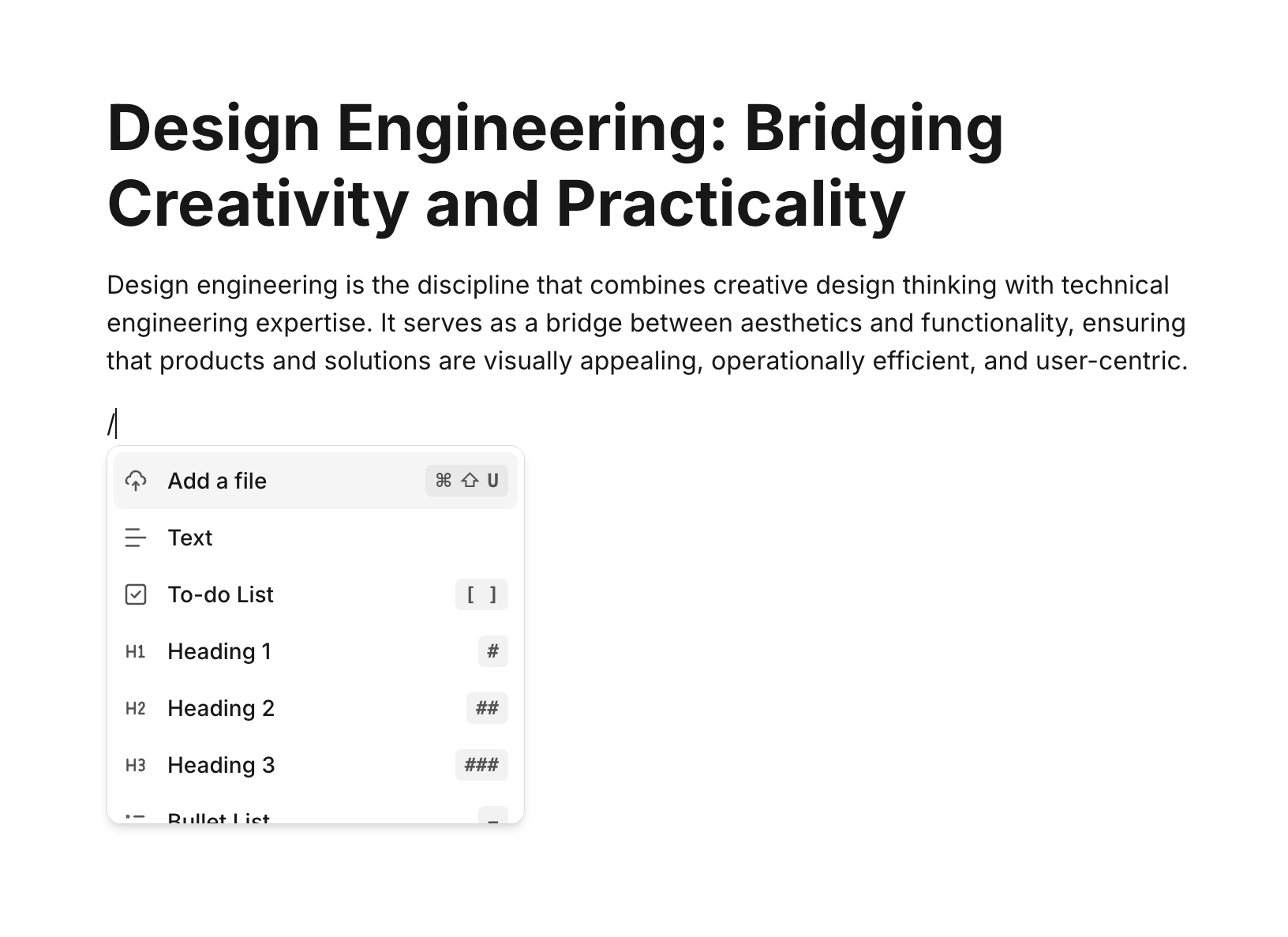The height and width of the screenshot is (937, 1288).
Task: Choose Heading 2 from the menu
Action: (x=221, y=708)
